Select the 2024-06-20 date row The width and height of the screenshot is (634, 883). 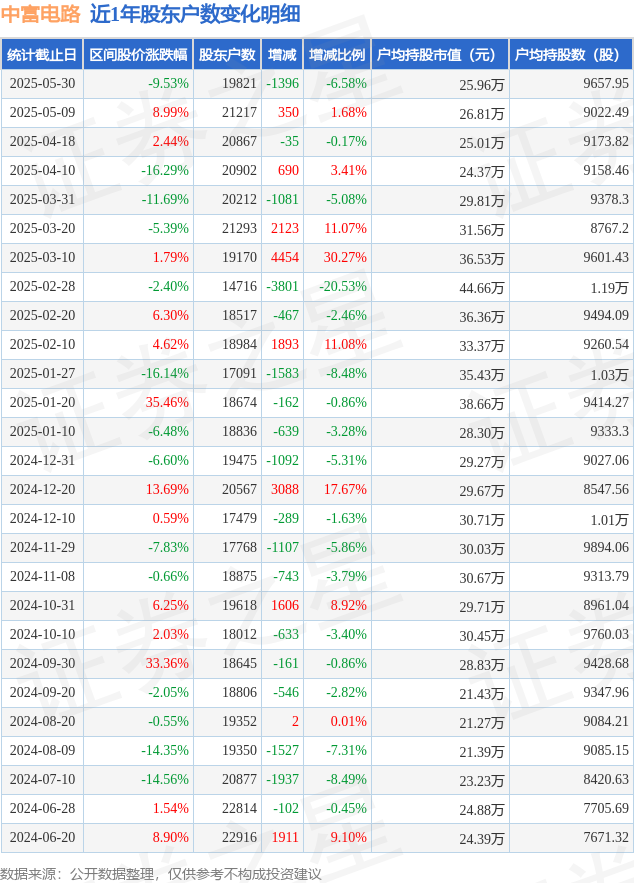tap(317, 837)
